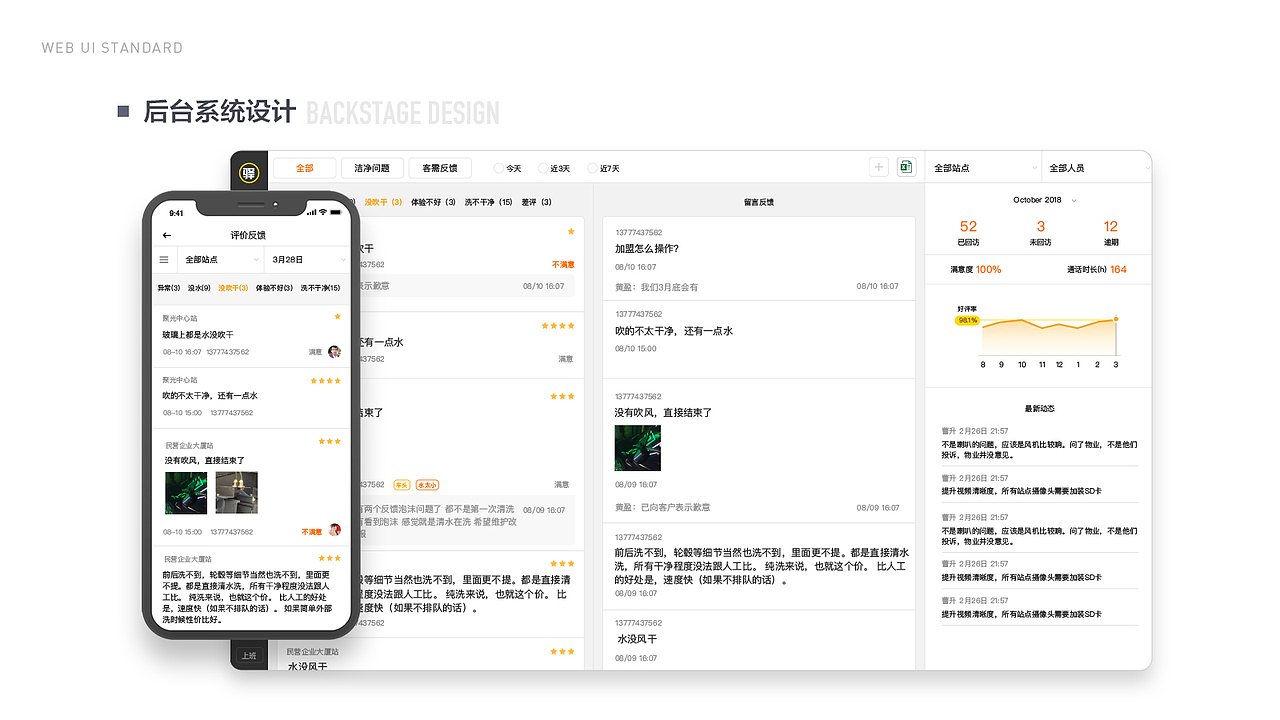Click the 留言反馈 column header
The height and width of the screenshot is (720, 1280).
point(759,202)
